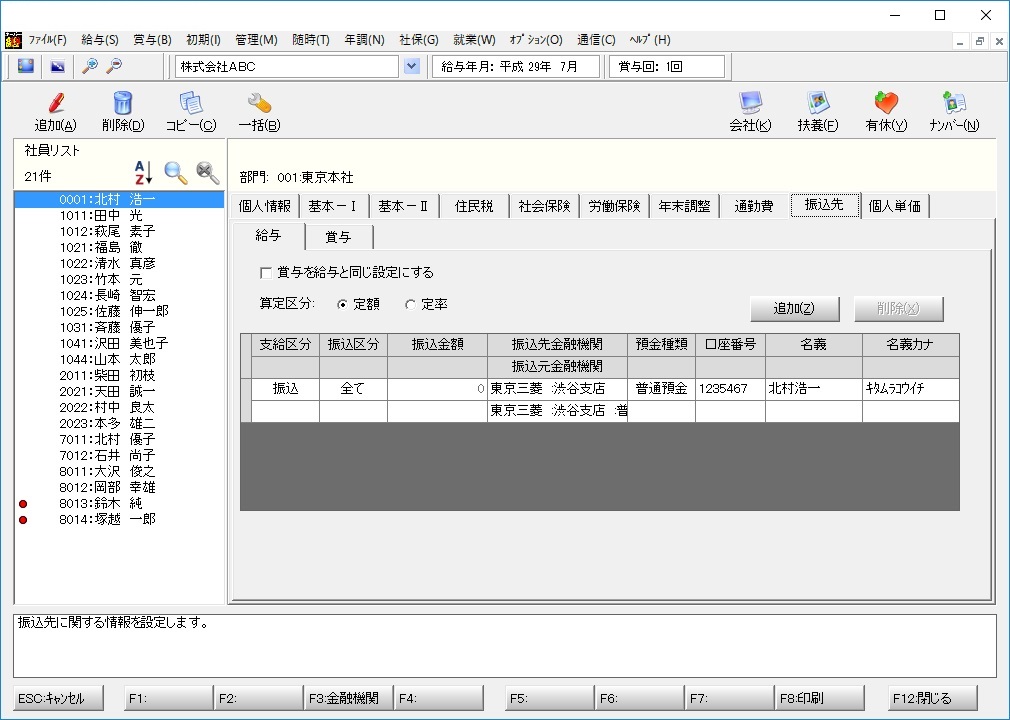
Task: Click the 賞与回: 1回 field
Action: click(x=667, y=66)
